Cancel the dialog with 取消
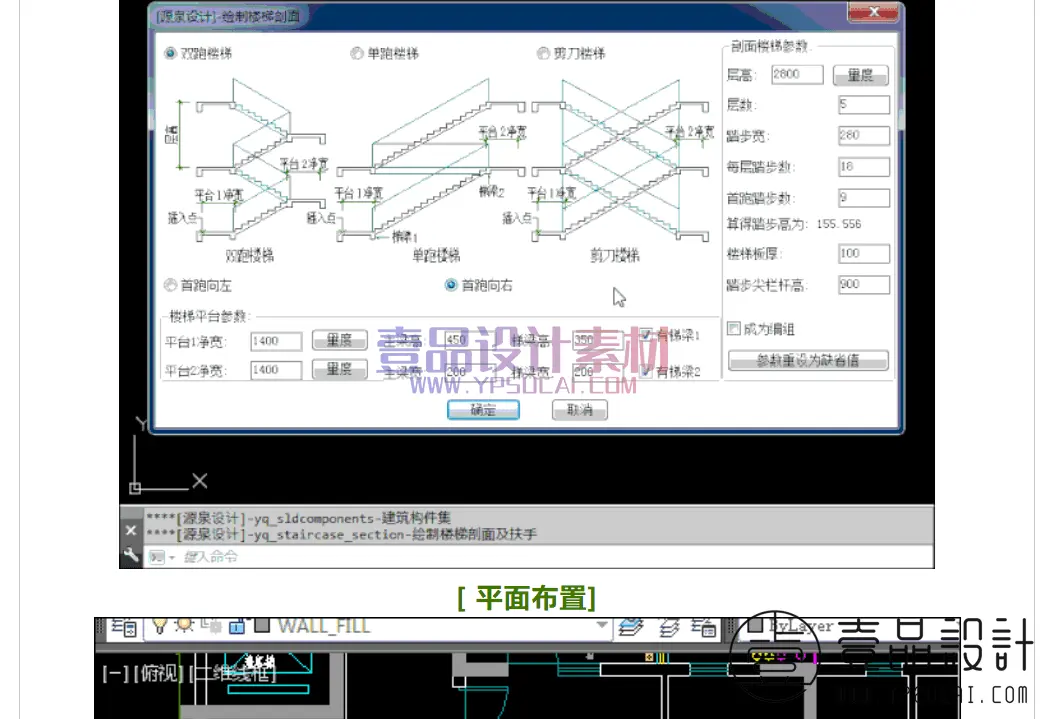The width and height of the screenshot is (1047, 719). pos(580,410)
